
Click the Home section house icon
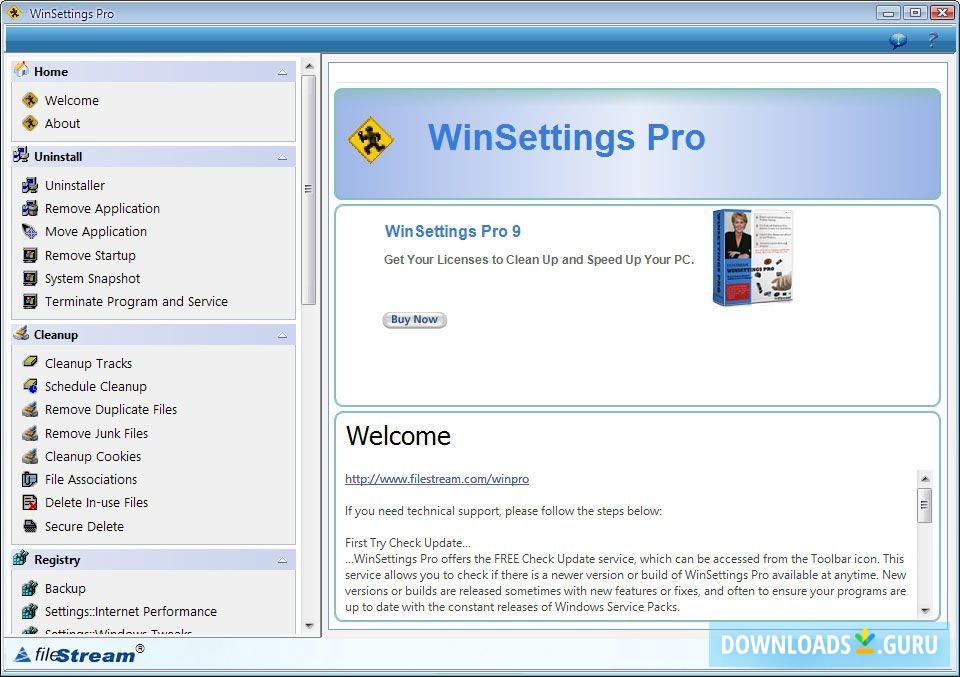21,70
